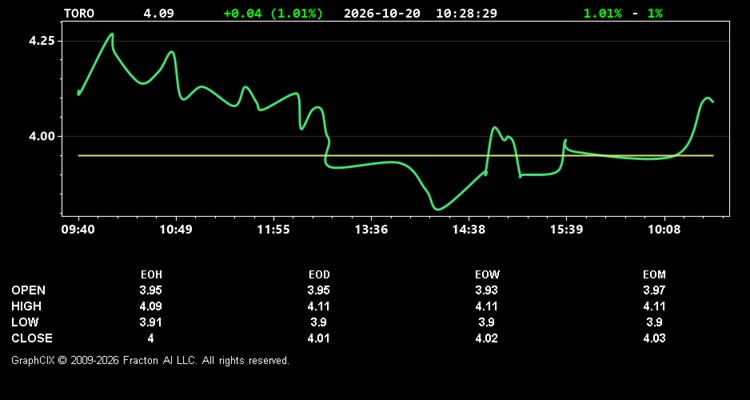Click the 13:36 time axis marker
Screen dimensions: 750x400
371,230
